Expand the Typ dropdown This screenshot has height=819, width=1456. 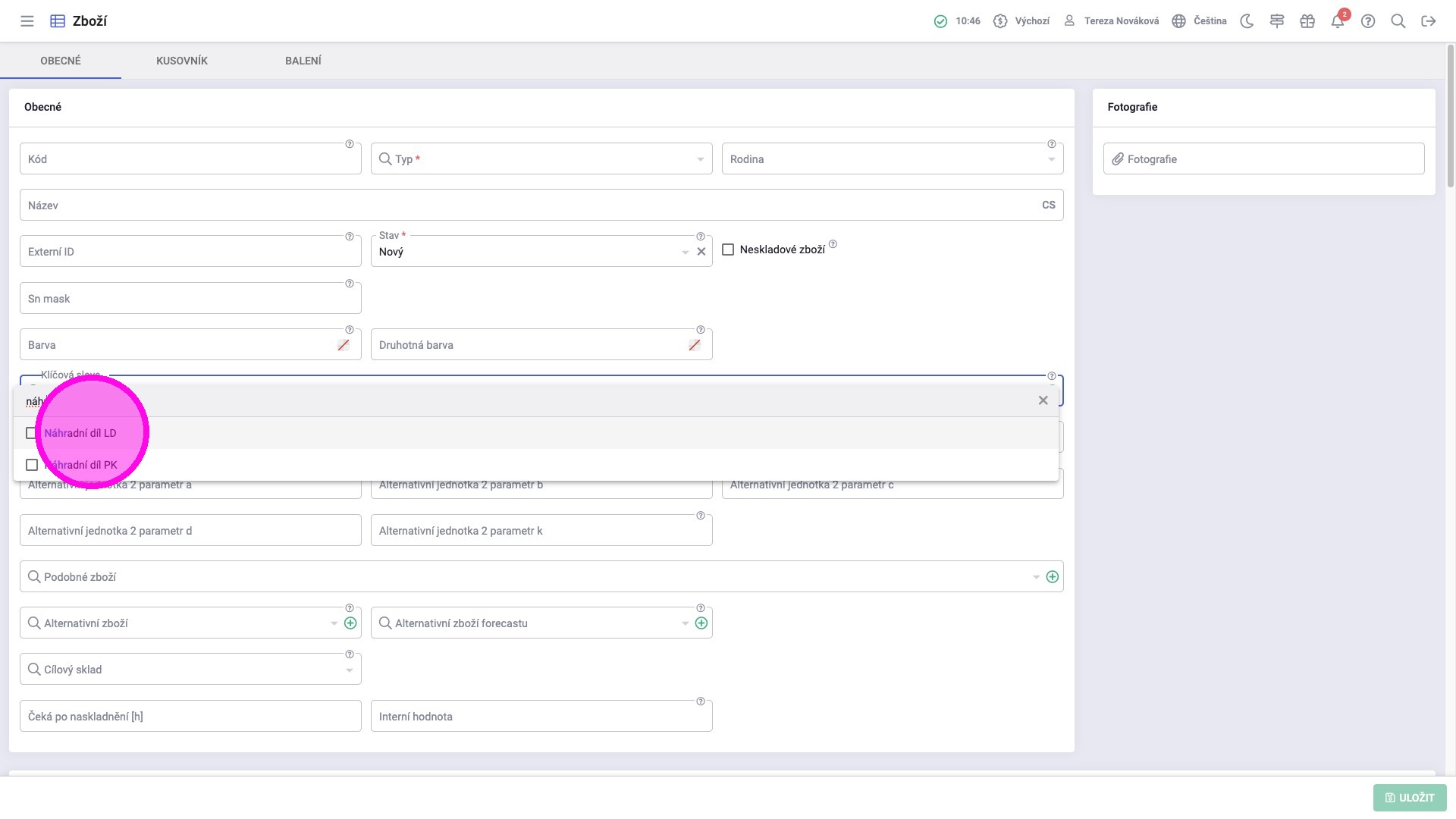coord(700,159)
